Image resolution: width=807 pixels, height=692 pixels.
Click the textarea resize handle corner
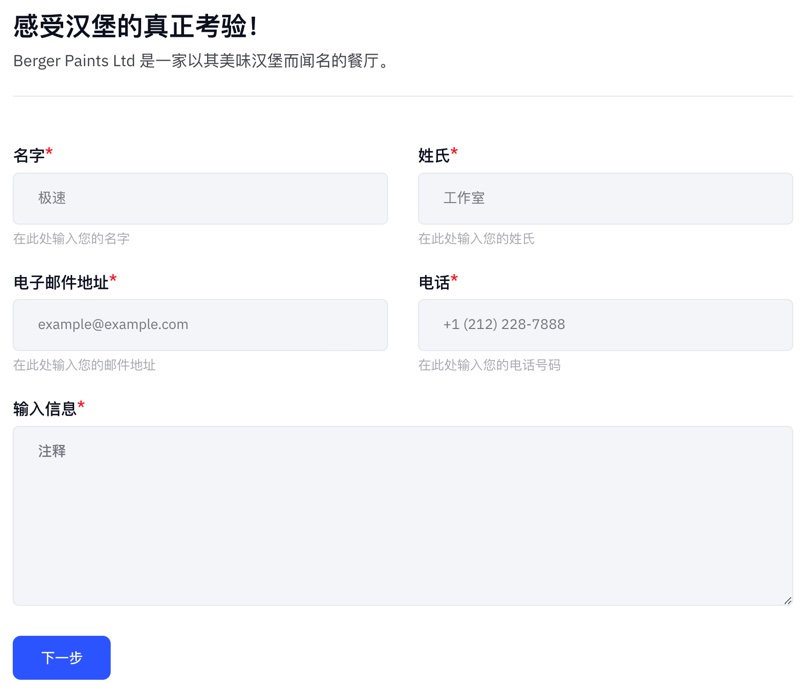pos(787,600)
